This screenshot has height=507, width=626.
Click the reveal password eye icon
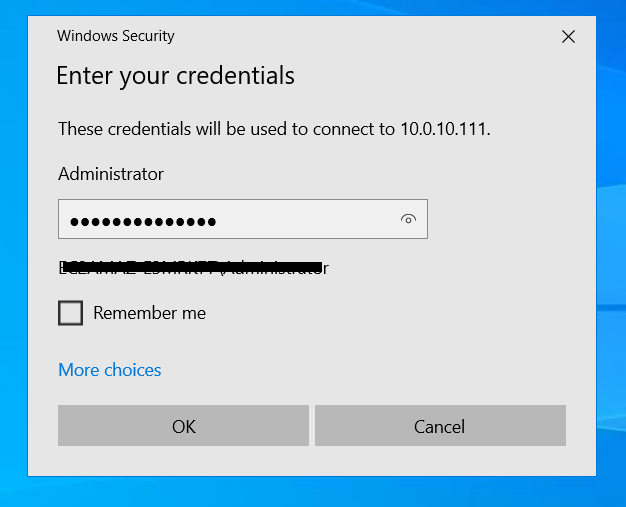(x=407, y=220)
